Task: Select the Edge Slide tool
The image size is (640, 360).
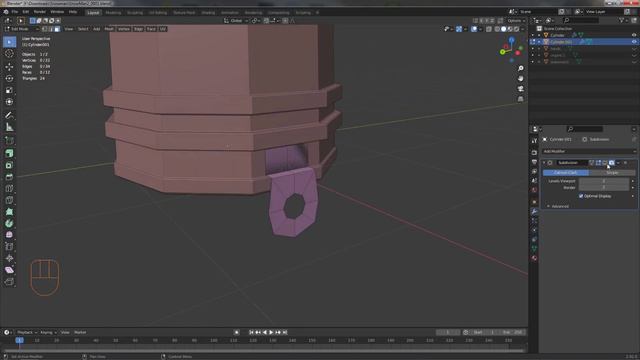Action: coord(9,247)
